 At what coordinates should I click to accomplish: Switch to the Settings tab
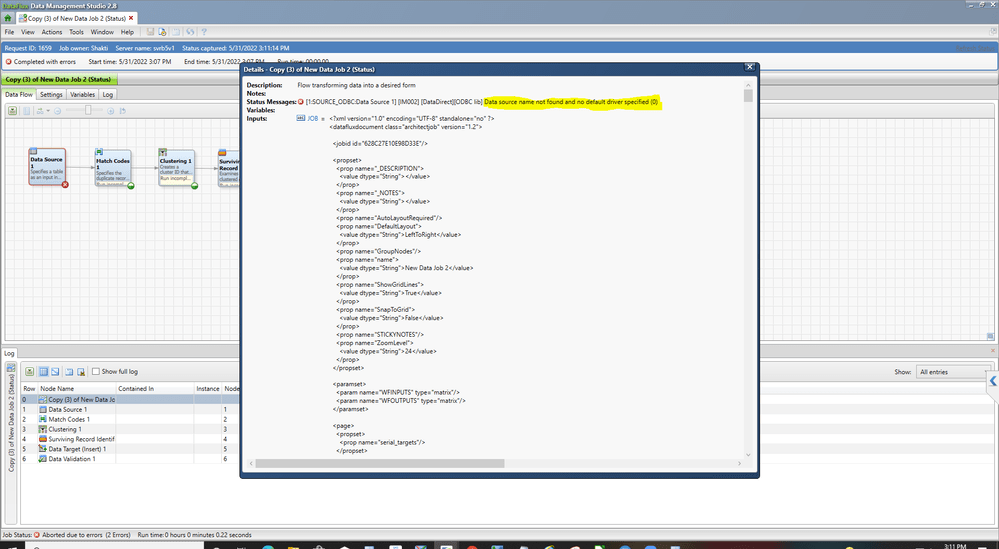pyautogui.click(x=51, y=94)
